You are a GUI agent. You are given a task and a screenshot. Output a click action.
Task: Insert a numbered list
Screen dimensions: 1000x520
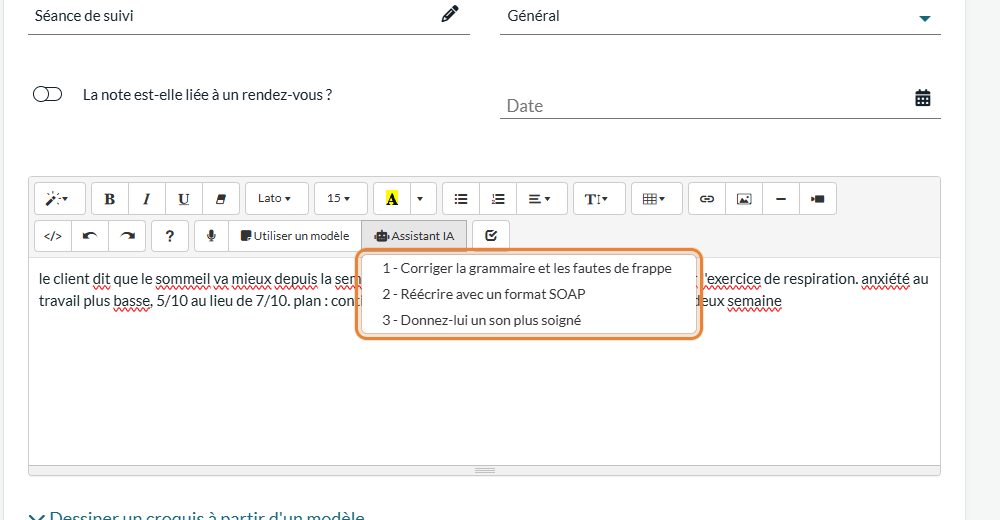point(497,198)
